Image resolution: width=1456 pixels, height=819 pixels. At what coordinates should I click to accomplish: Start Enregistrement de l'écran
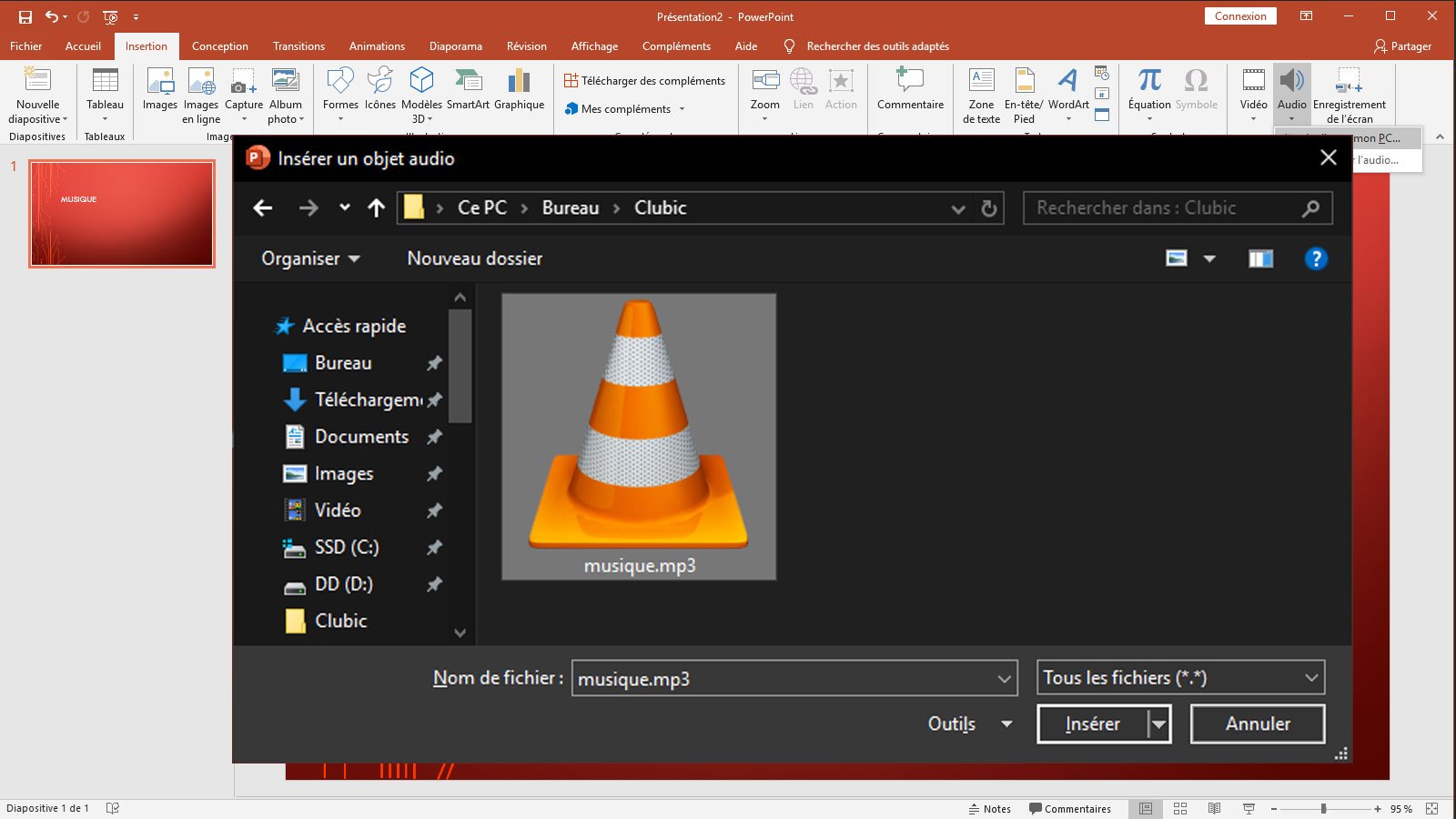coord(1349,96)
